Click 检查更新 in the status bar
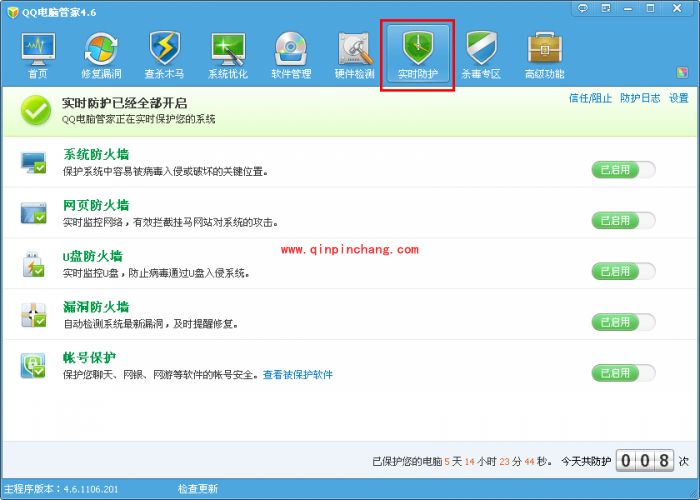 (198, 489)
